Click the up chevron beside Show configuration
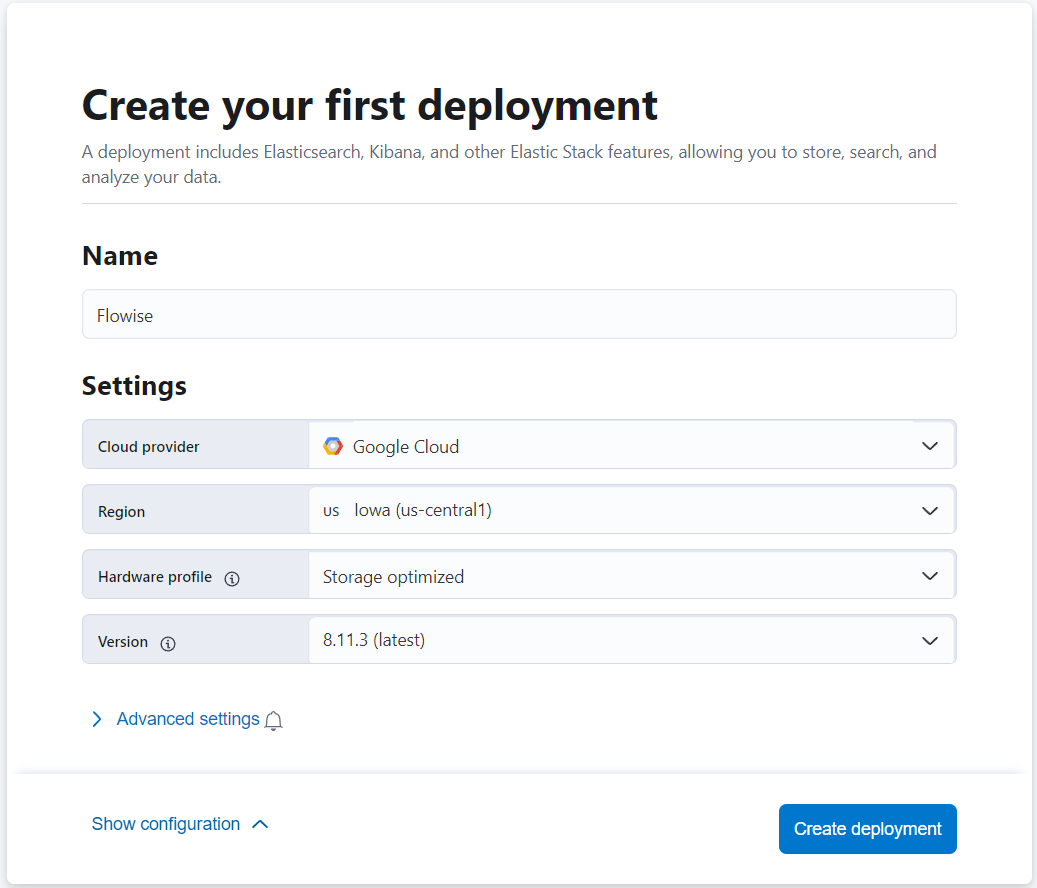 260,824
